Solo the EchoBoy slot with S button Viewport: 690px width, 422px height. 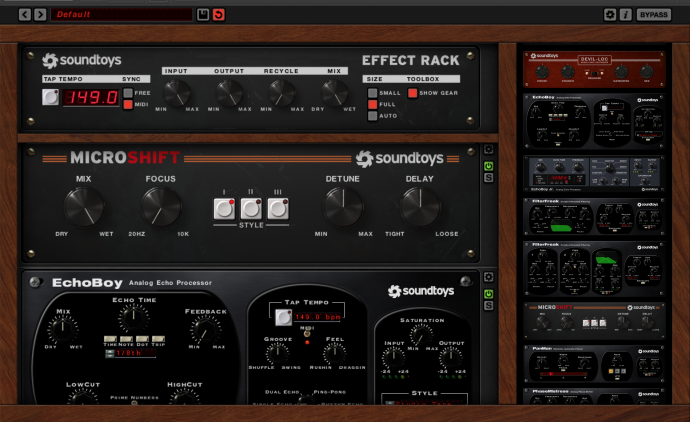point(488,306)
